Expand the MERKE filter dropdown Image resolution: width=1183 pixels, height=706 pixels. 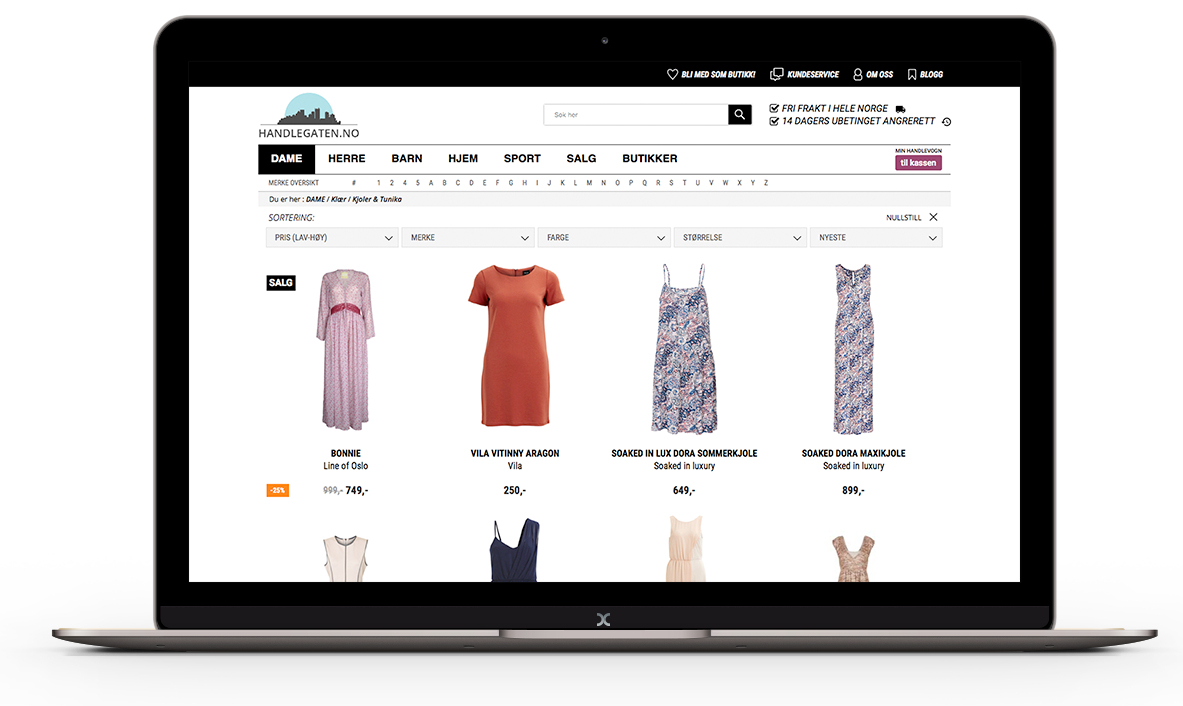(468, 238)
